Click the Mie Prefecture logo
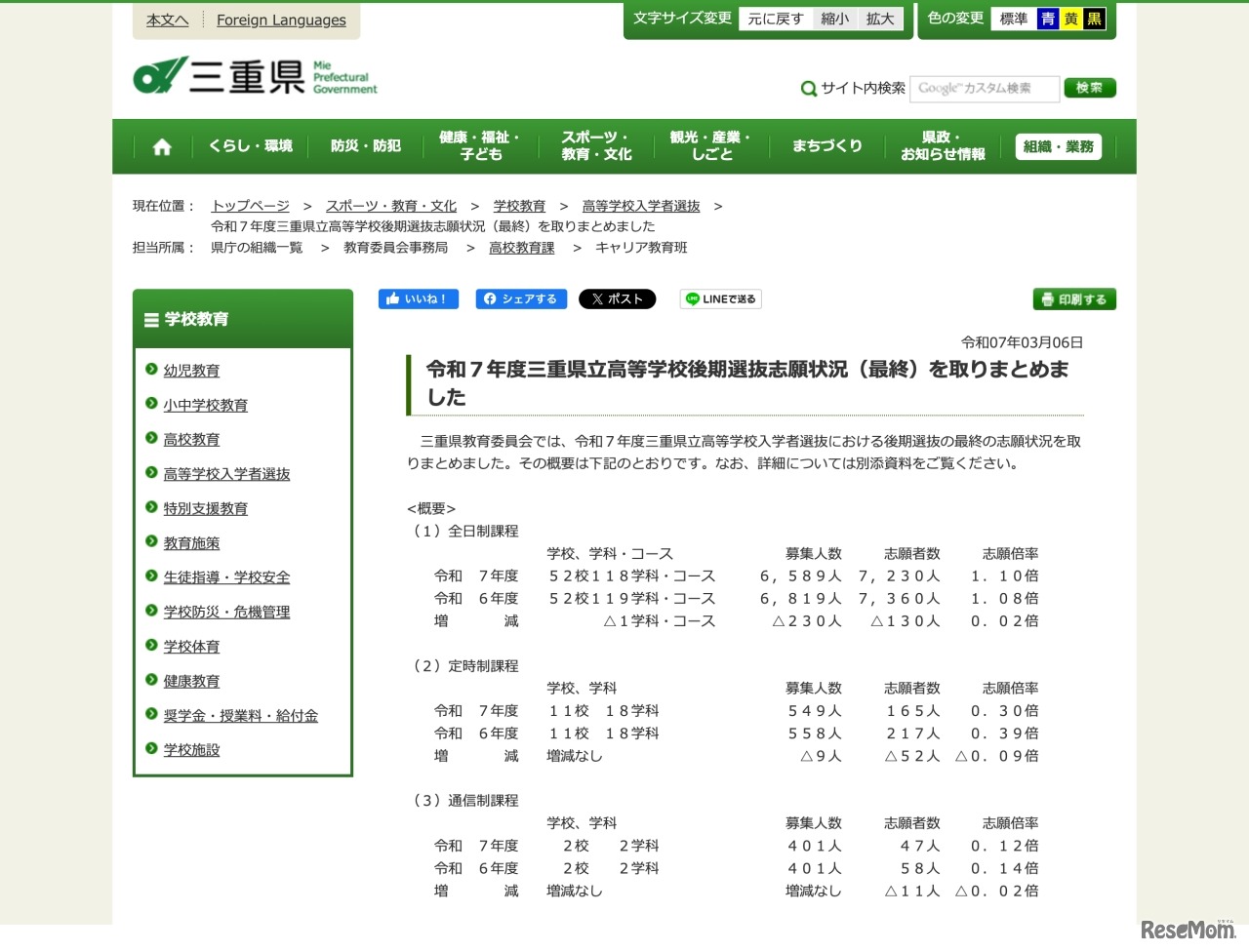This screenshot has height=952, width=1249. (x=254, y=76)
